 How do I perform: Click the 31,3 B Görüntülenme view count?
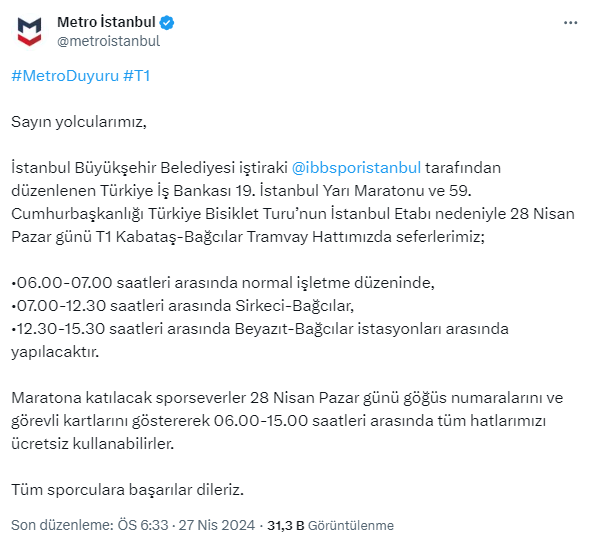[x=331, y=525]
